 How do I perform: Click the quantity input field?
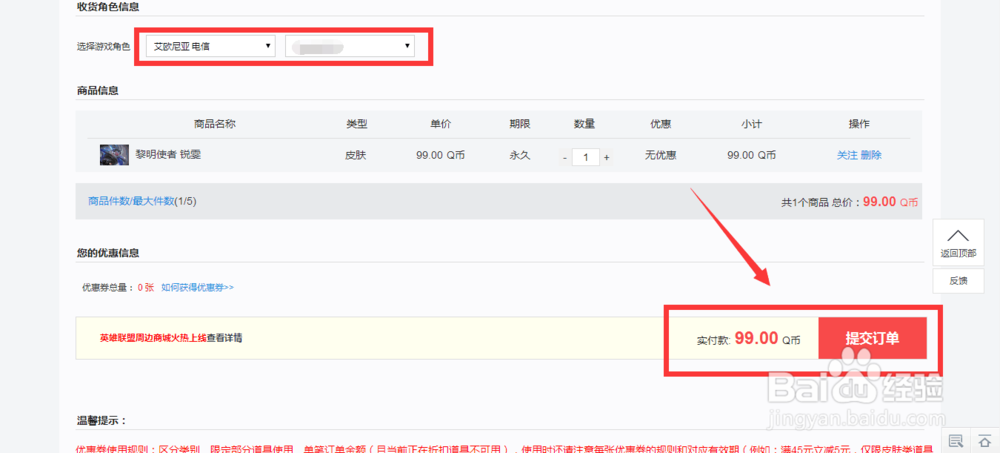pyautogui.click(x=585, y=157)
